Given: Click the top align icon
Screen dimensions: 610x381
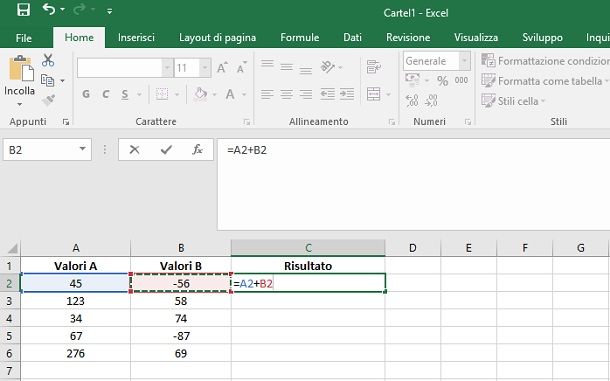Looking at the screenshot, I should click(267, 64).
